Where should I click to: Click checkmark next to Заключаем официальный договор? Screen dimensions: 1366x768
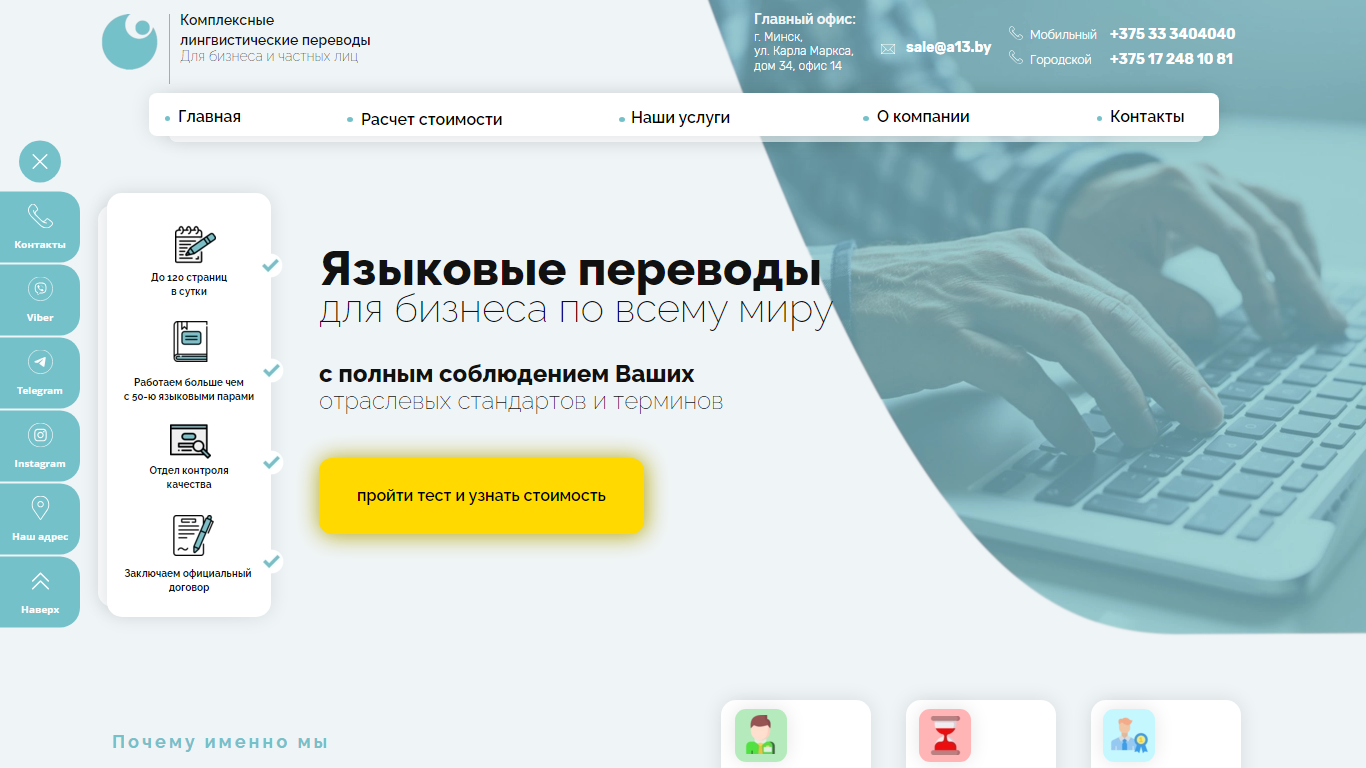click(271, 561)
